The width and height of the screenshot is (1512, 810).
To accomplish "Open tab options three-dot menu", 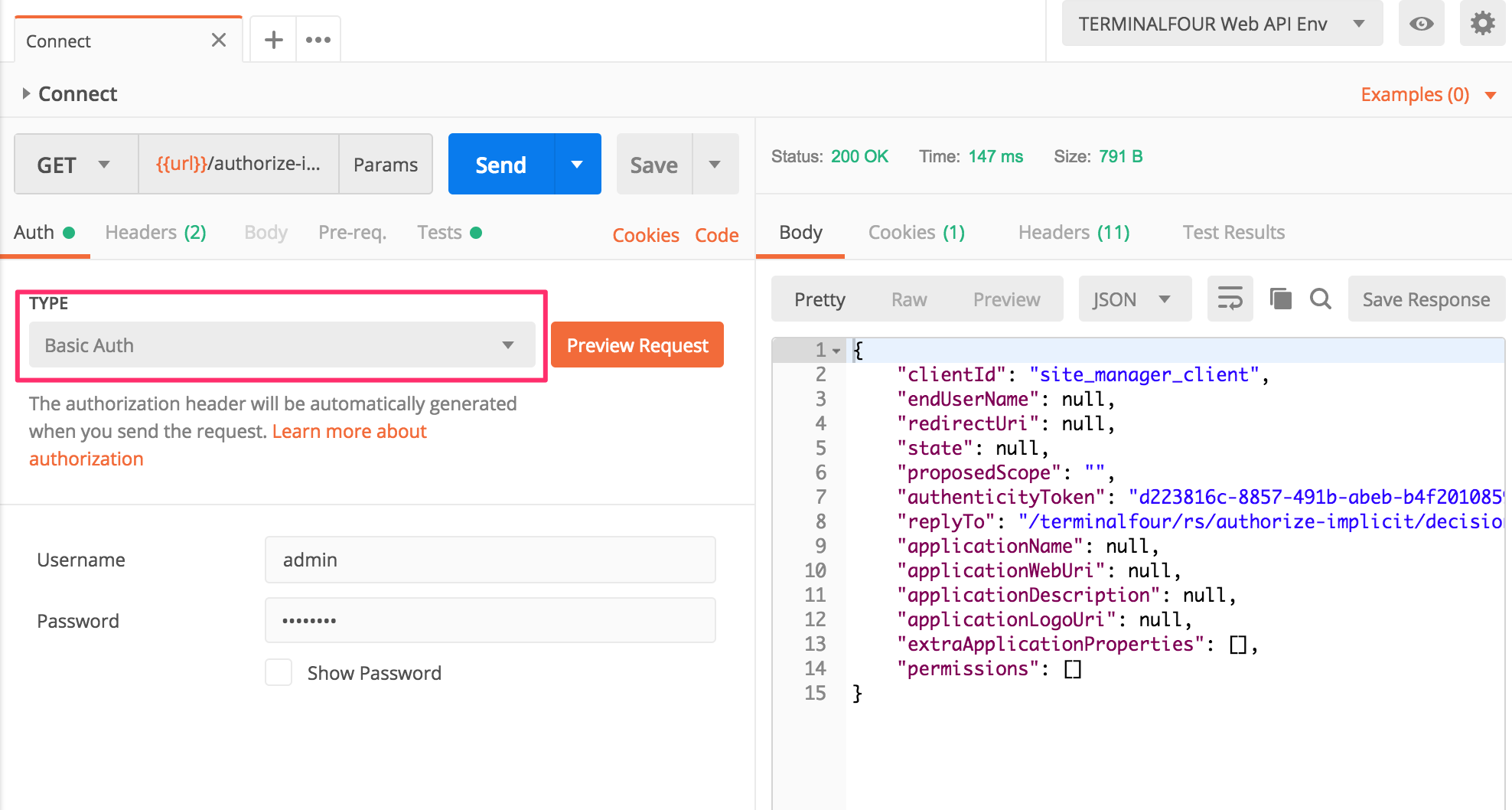I will click(318, 40).
